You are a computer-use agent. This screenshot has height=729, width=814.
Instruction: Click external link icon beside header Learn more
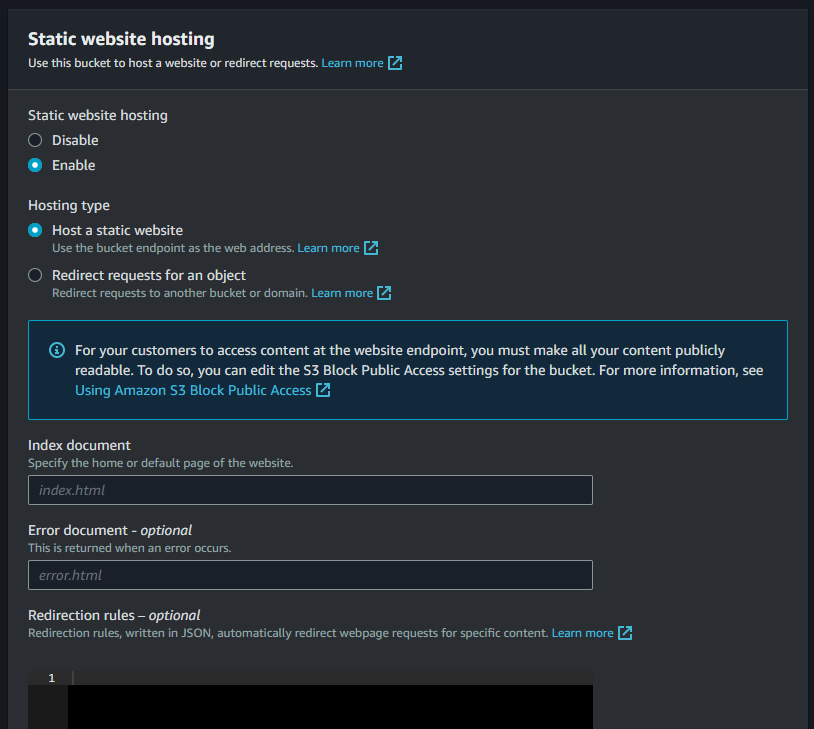pos(395,63)
